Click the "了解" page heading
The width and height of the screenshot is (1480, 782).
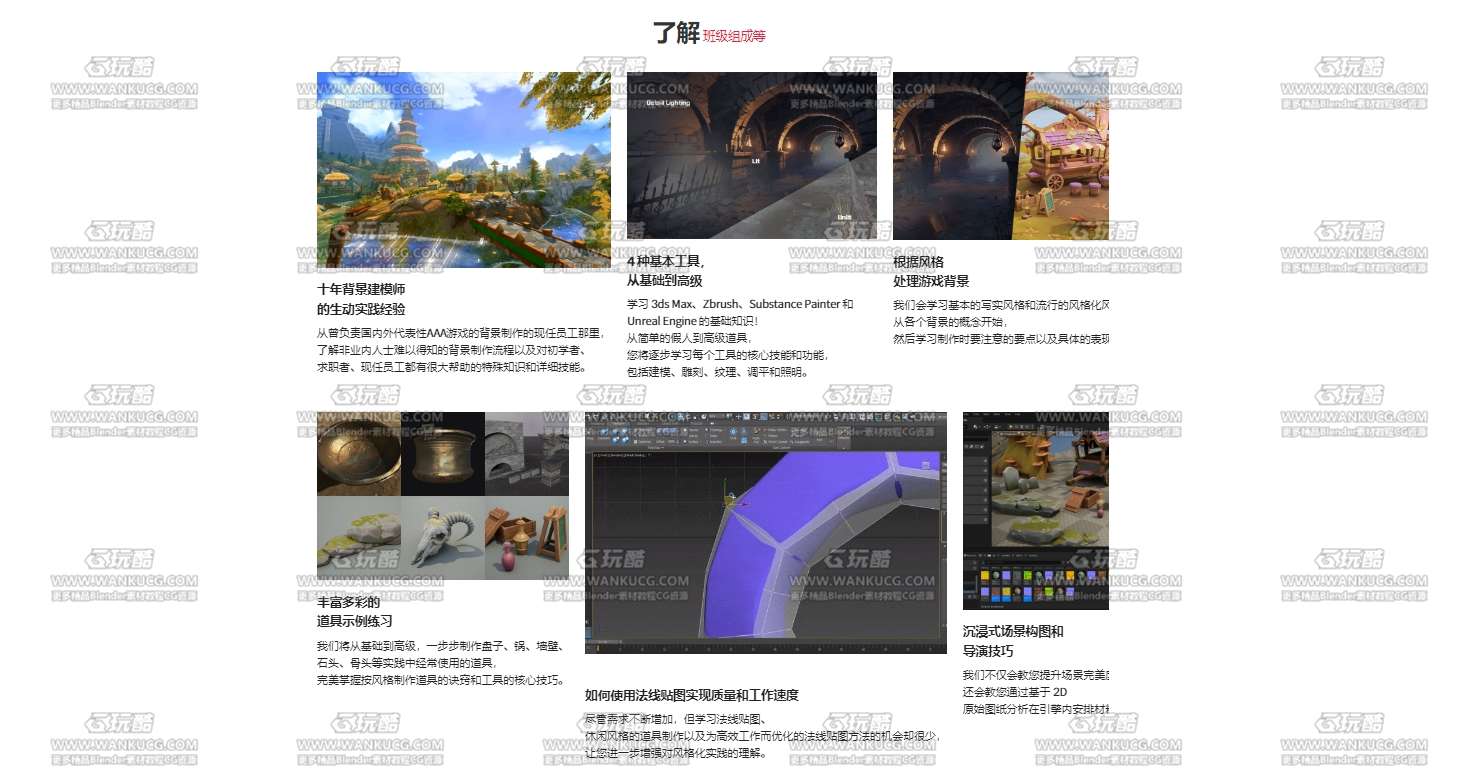tap(677, 33)
